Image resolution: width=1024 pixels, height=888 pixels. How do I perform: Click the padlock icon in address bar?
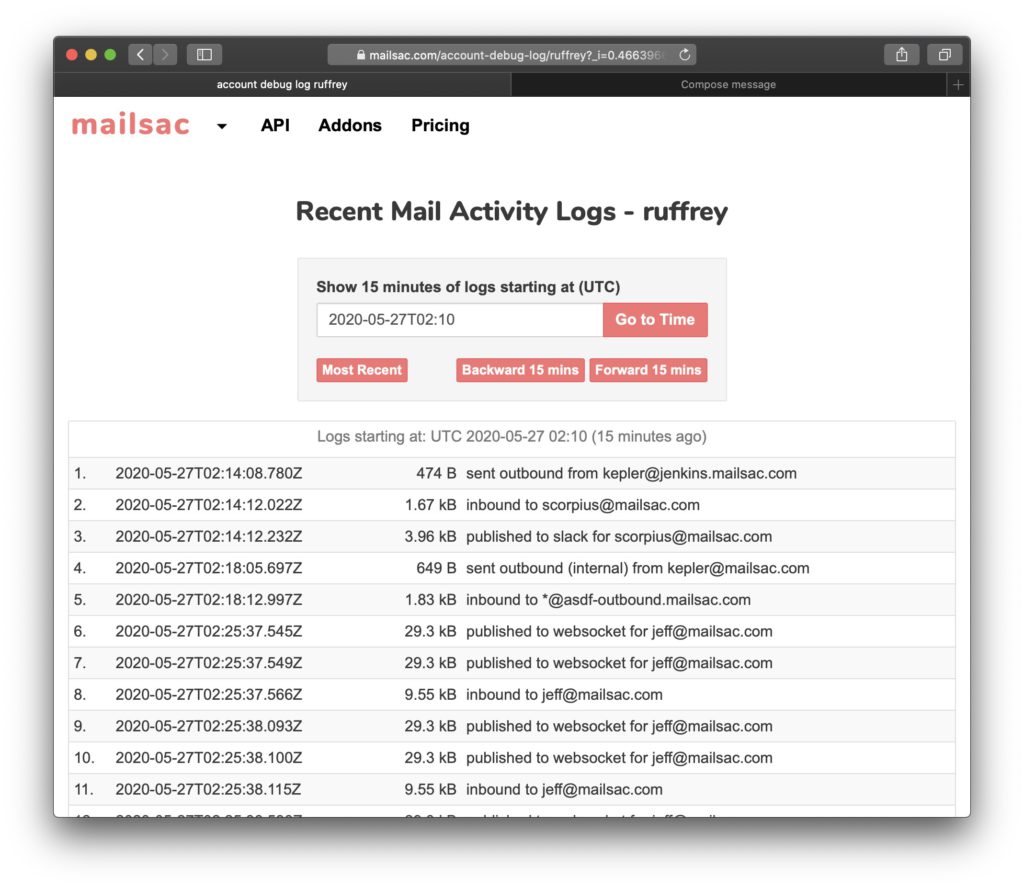pyautogui.click(x=360, y=55)
